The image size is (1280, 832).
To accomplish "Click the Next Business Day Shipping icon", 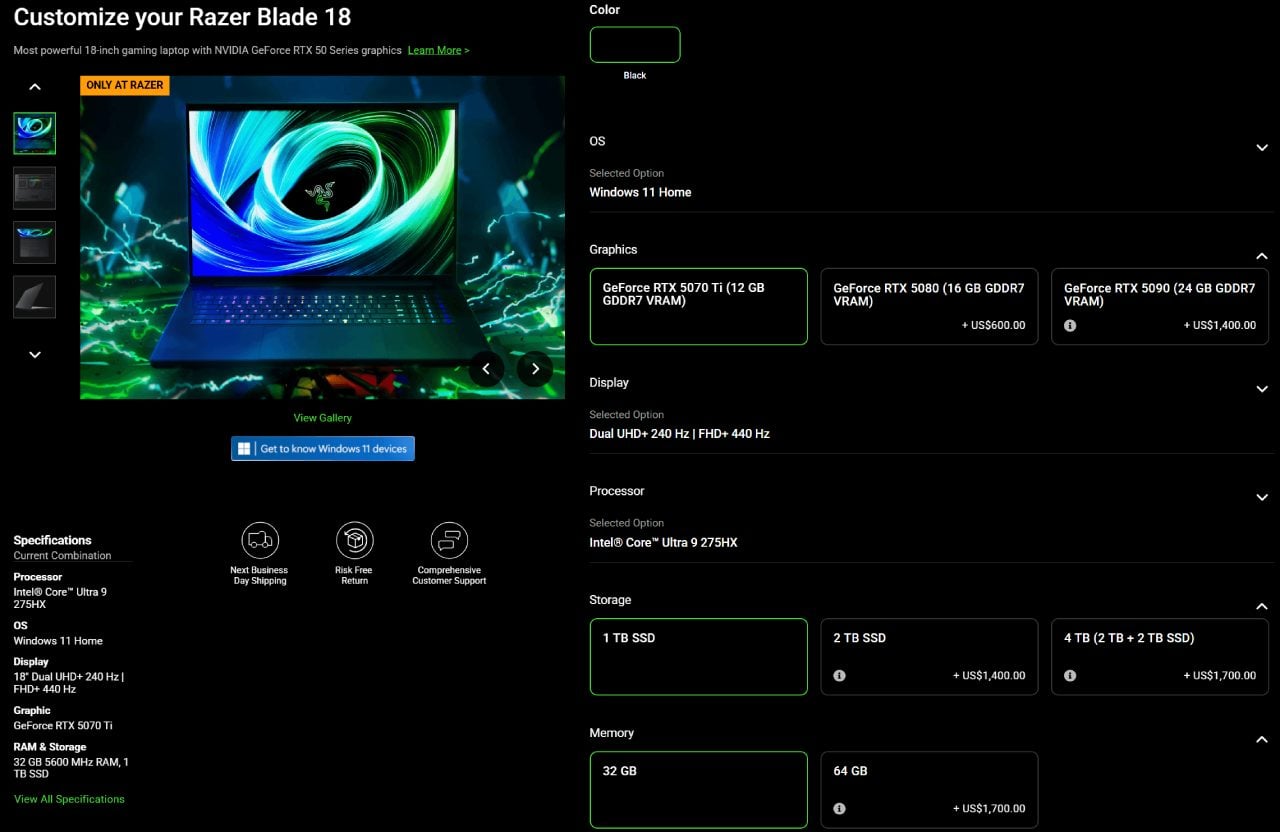I will 259,538.
